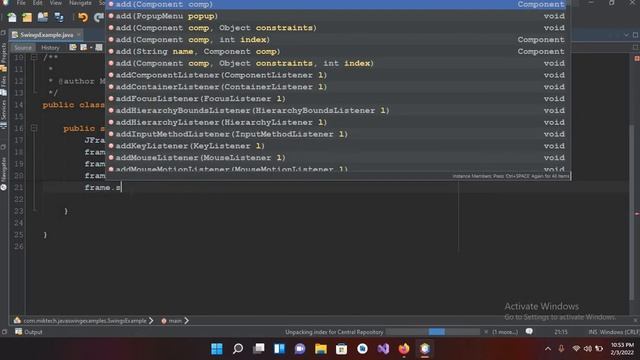
Task: Click the vertical editor scrollbar
Action: coord(632,212)
